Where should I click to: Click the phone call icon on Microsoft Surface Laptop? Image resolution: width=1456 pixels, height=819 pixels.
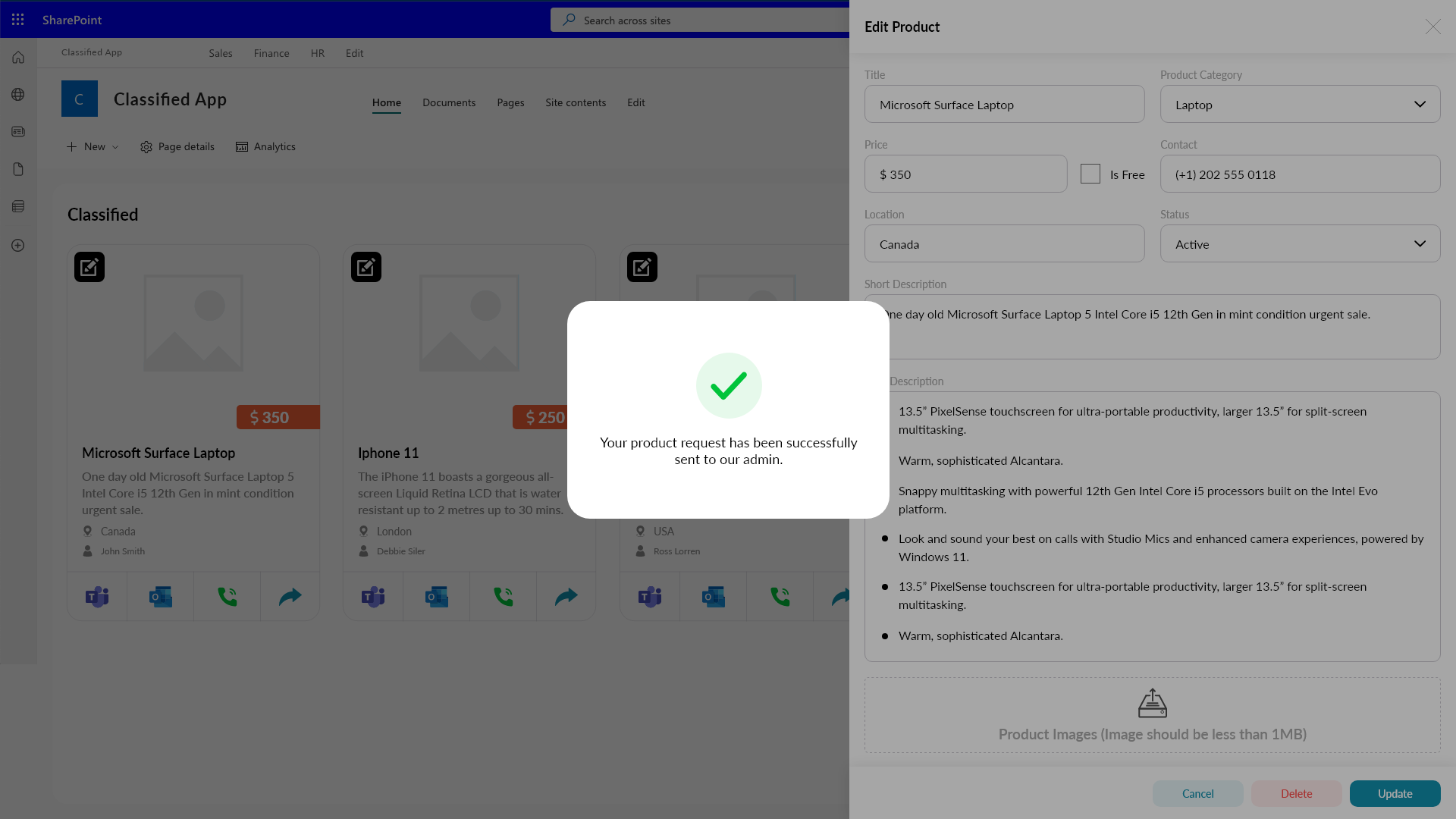[226, 595]
